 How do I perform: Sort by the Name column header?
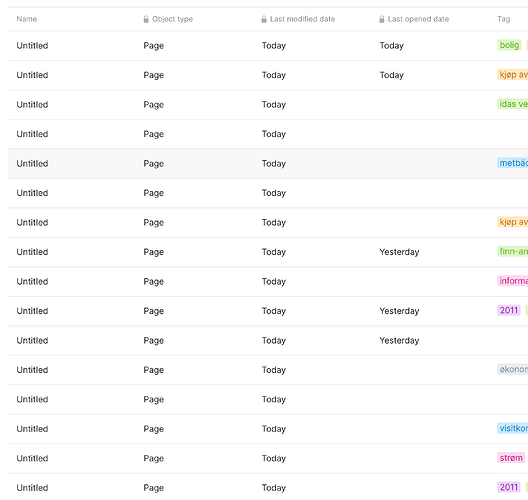click(27, 19)
